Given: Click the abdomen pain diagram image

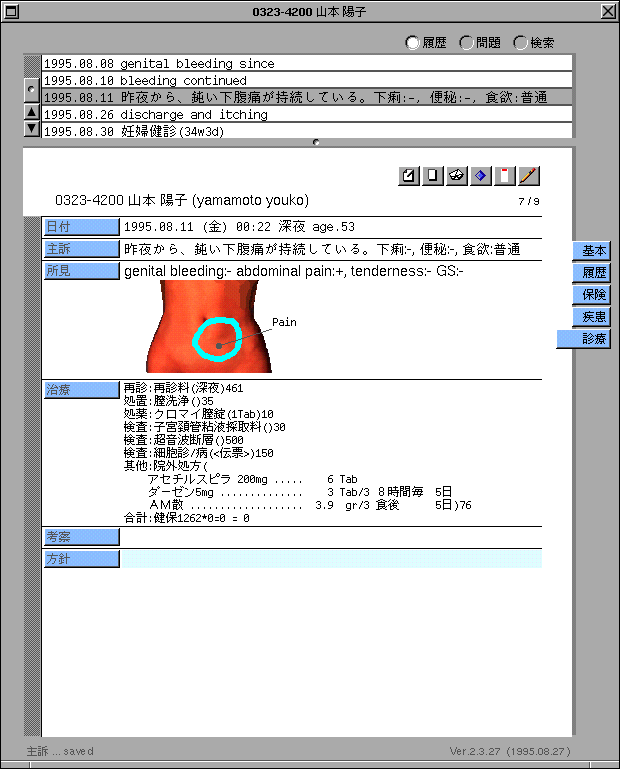Looking at the screenshot, I should pyautogui.click(x=208, y=327).
